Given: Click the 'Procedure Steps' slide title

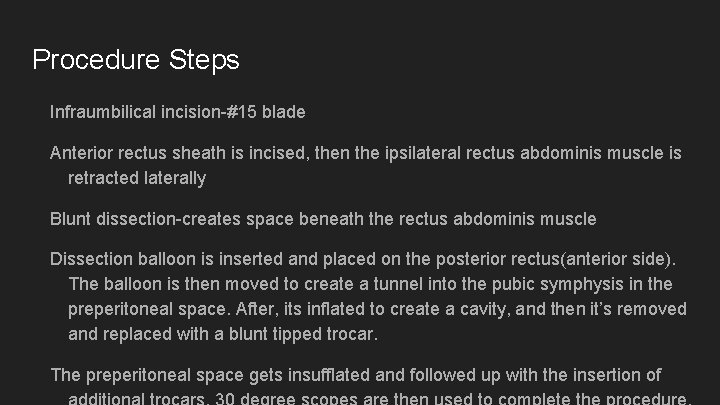Looking at the screenshot, I should tap(136, 60).
